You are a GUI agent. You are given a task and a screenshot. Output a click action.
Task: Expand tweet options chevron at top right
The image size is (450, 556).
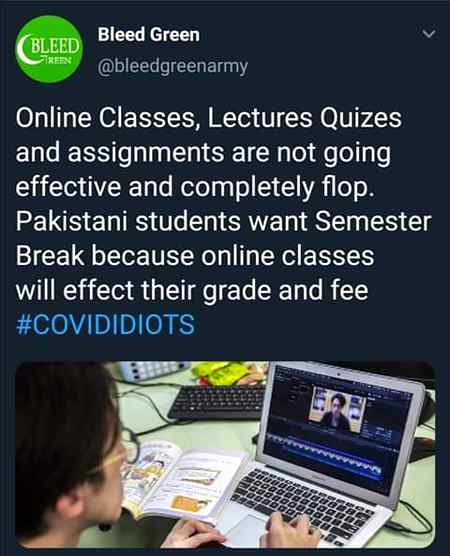tap(429, 34)
